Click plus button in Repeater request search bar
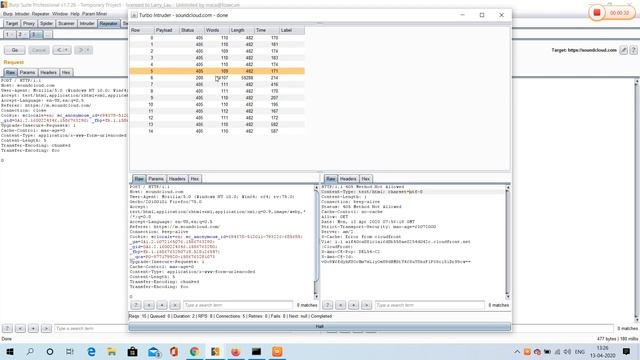This screenshot has width=640, height=360. coord(33,328)
